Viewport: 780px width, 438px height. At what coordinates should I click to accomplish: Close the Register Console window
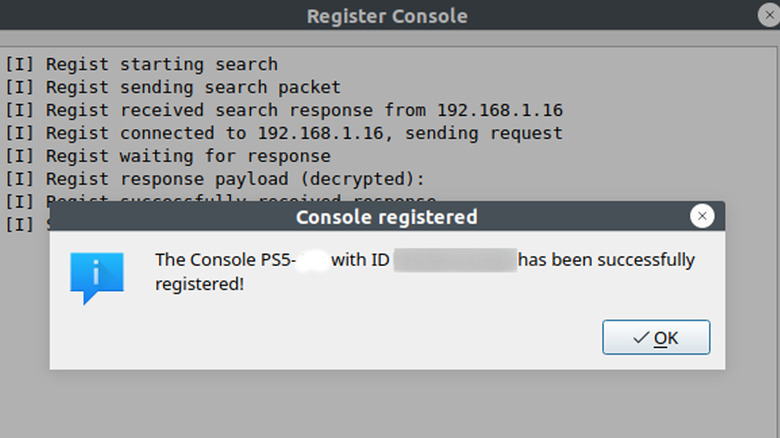tap(768, 15)
